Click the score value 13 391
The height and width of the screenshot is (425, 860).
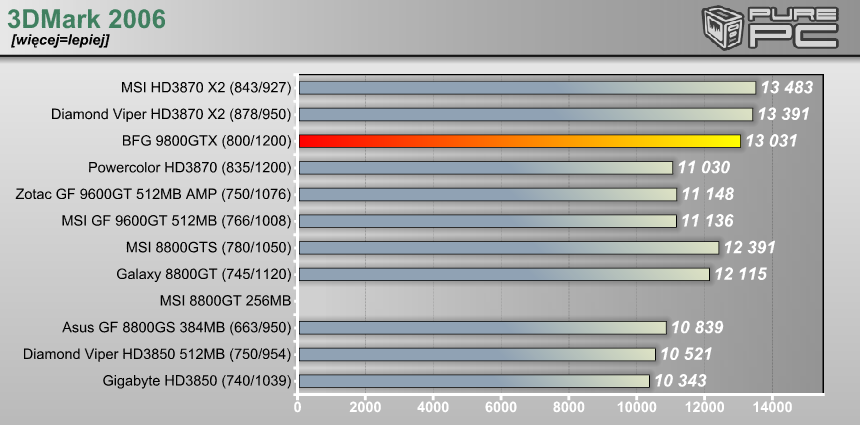[784, 114]
